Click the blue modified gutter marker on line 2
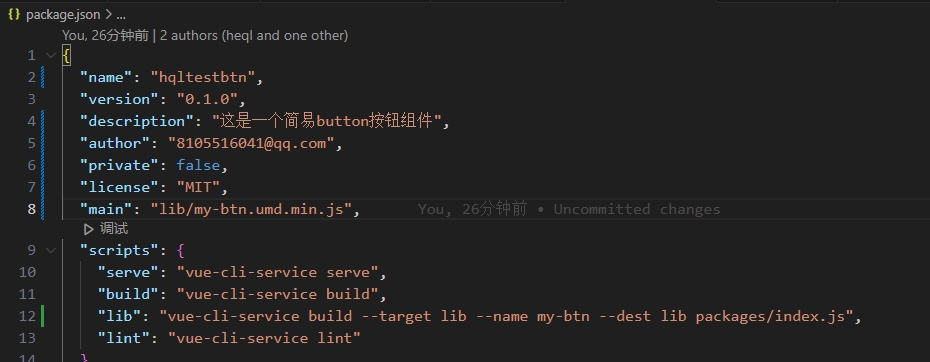Screen dimensions: 930x362 (x=42, y=77)
